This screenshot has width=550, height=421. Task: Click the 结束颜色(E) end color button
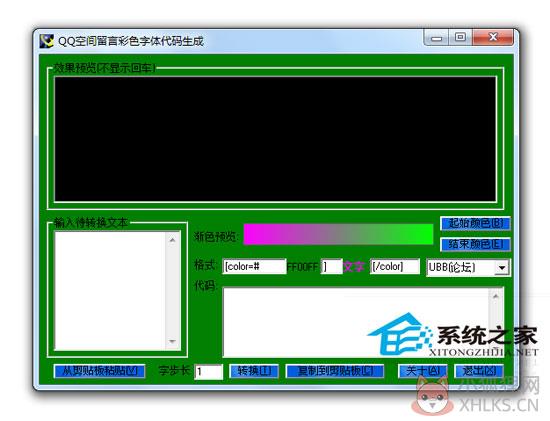point(475,244)
